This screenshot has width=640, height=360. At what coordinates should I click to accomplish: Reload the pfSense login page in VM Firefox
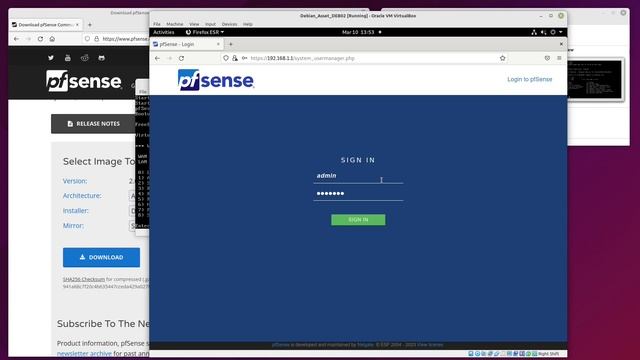(x=181, y=58)
